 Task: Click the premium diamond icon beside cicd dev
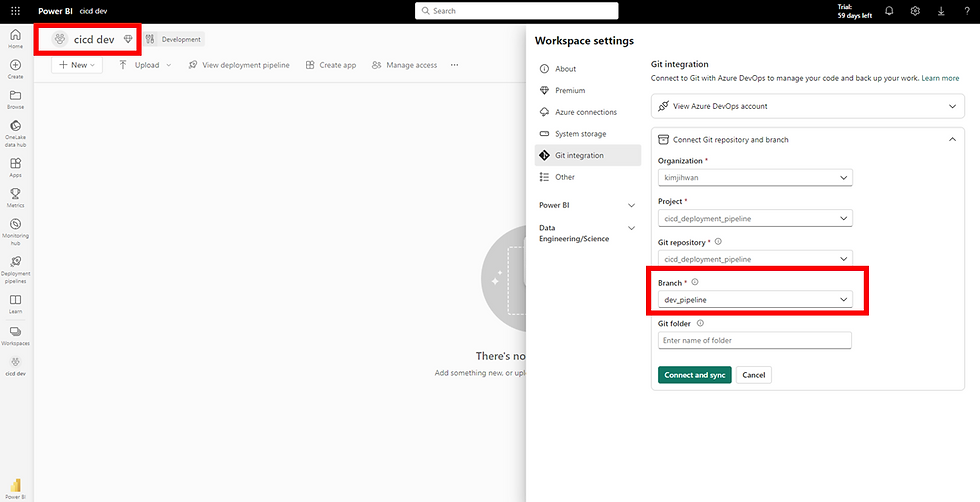point(128,39)
